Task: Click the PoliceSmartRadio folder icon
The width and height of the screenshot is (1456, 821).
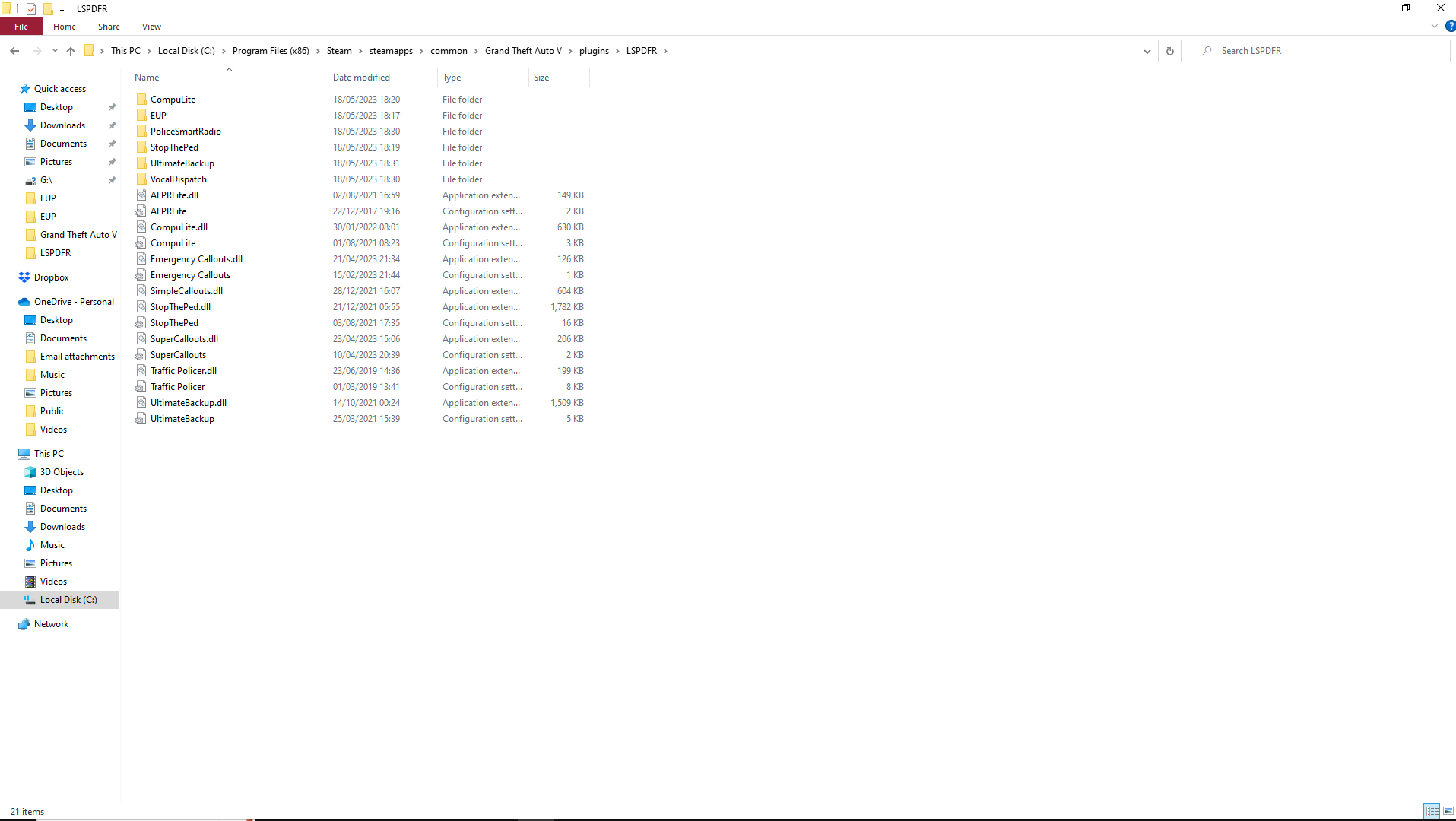Action: coord(141,132)
